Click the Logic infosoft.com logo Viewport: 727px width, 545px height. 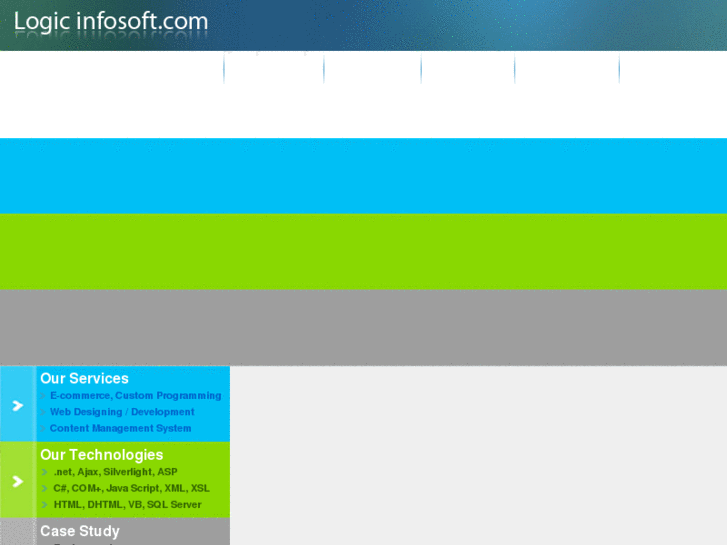coord(111,22)
